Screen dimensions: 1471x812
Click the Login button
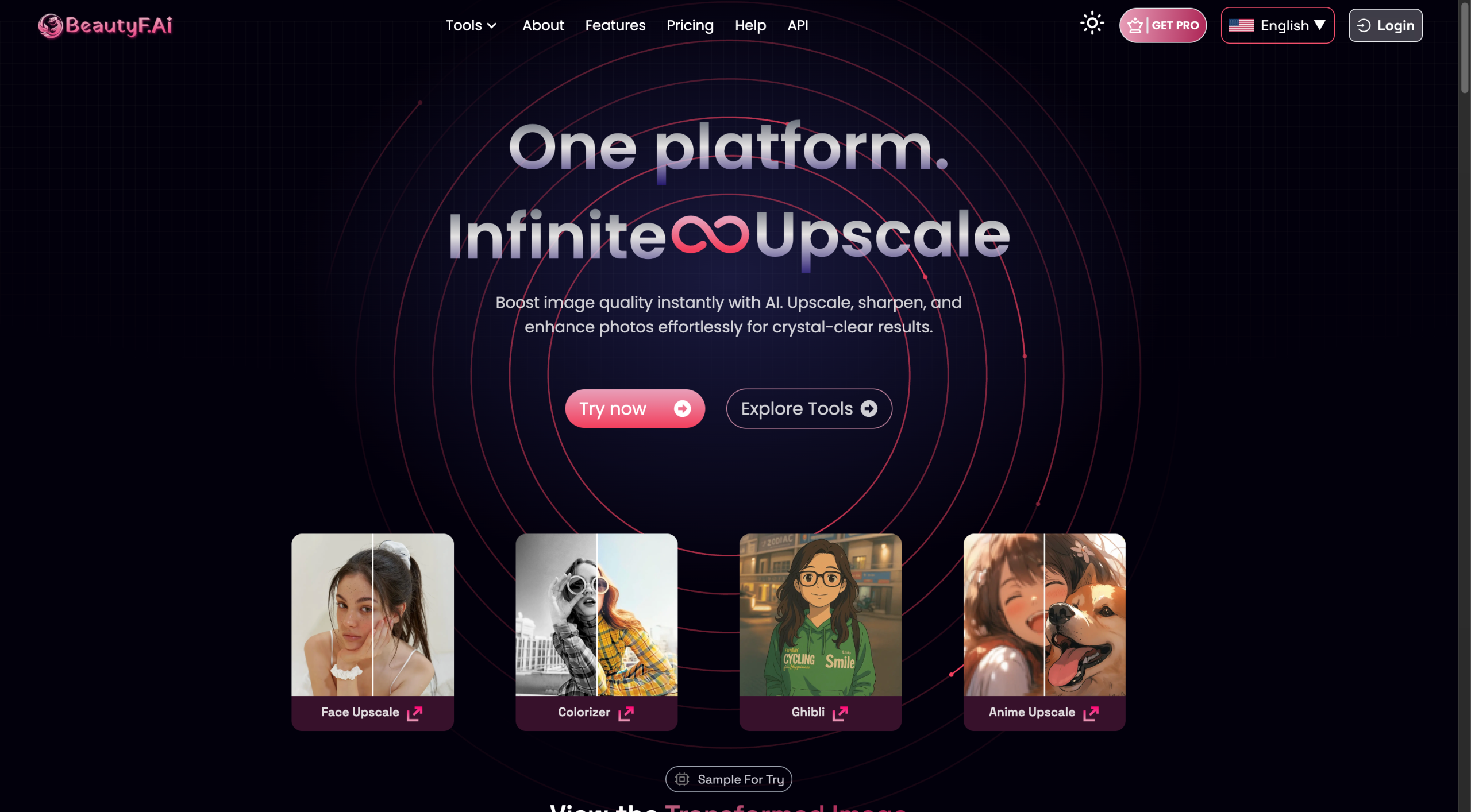[x=1385, y=25]
